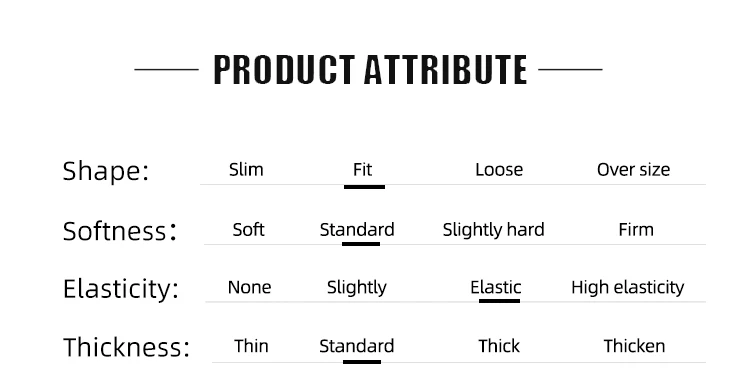
Task: Click the Thickness: row label
Action: coord(126,348)
